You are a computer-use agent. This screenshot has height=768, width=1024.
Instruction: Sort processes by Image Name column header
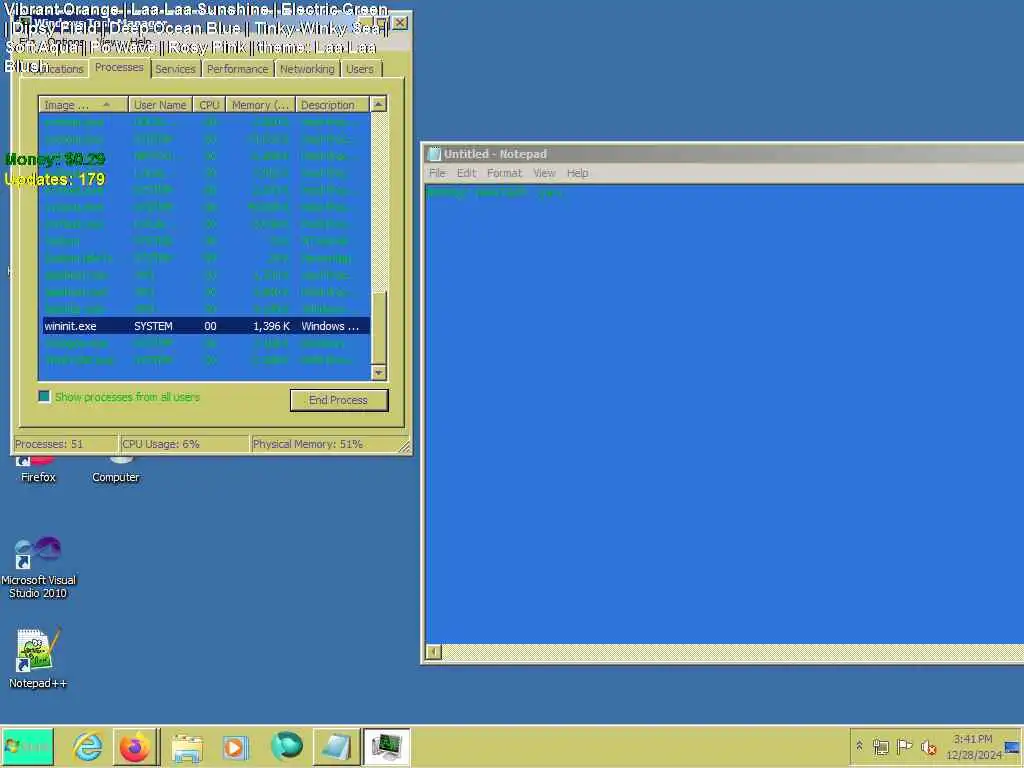83,104
